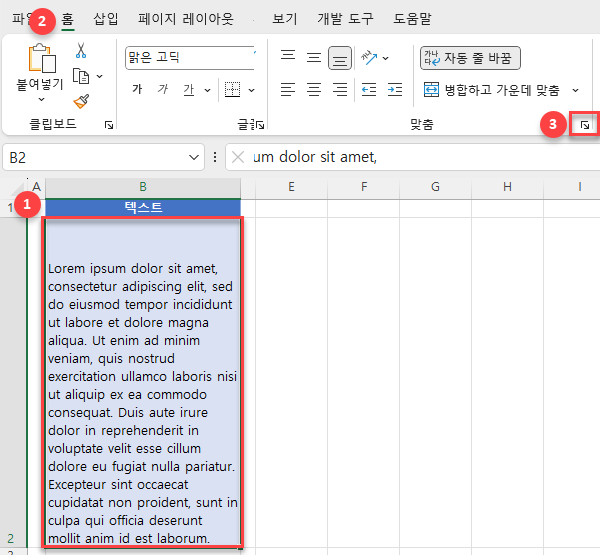Expand the Name Box dropdown arrow
The height and width of the screenshot is (555, 600).
(x=194, y=158)
